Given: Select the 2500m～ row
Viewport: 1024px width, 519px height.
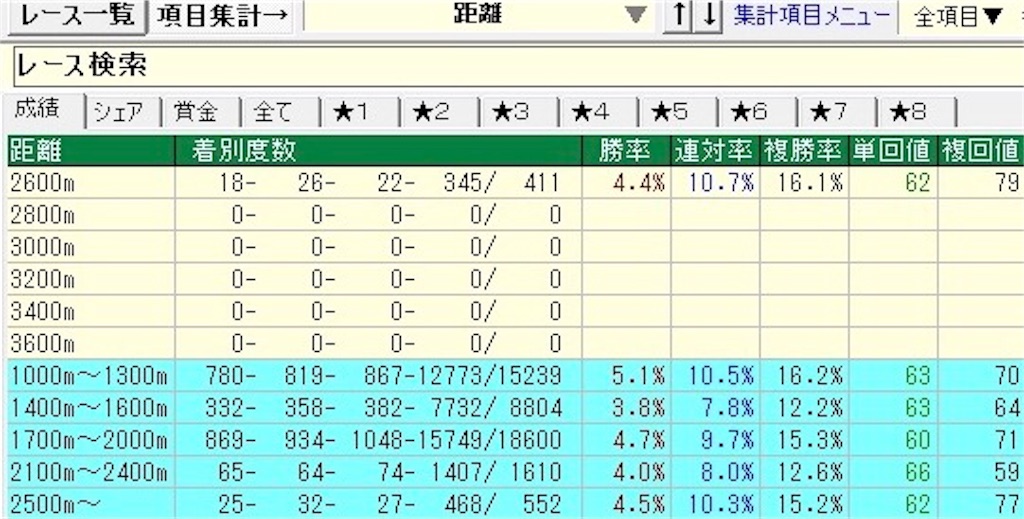Looking at the screenshot, I should click(x=516, y=504).
